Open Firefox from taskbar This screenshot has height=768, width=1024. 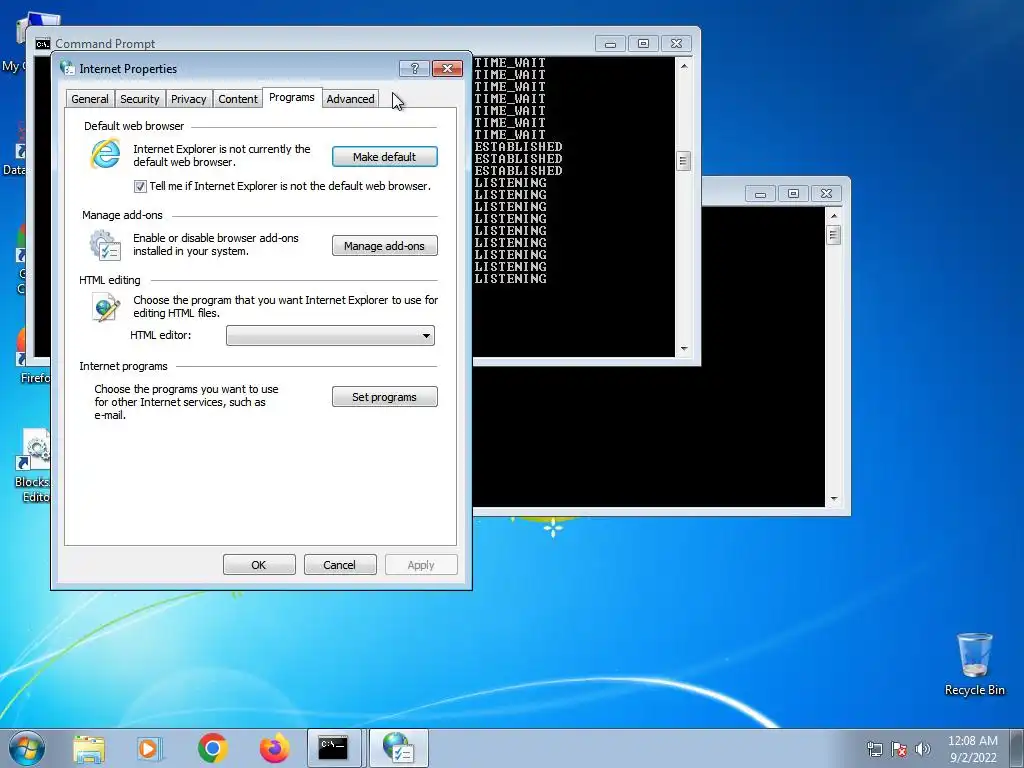pyautogui.click(x=275, y=748)
